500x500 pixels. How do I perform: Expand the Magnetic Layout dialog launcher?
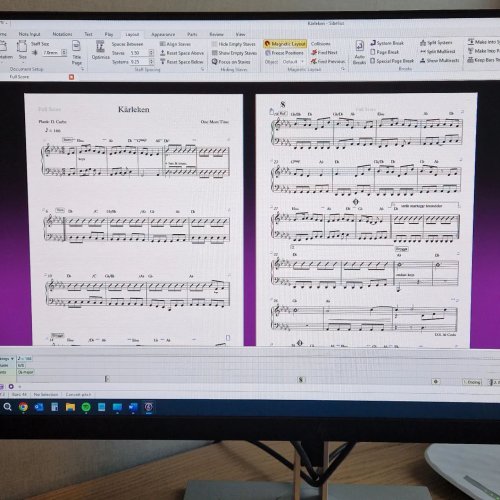click(343, 69)
